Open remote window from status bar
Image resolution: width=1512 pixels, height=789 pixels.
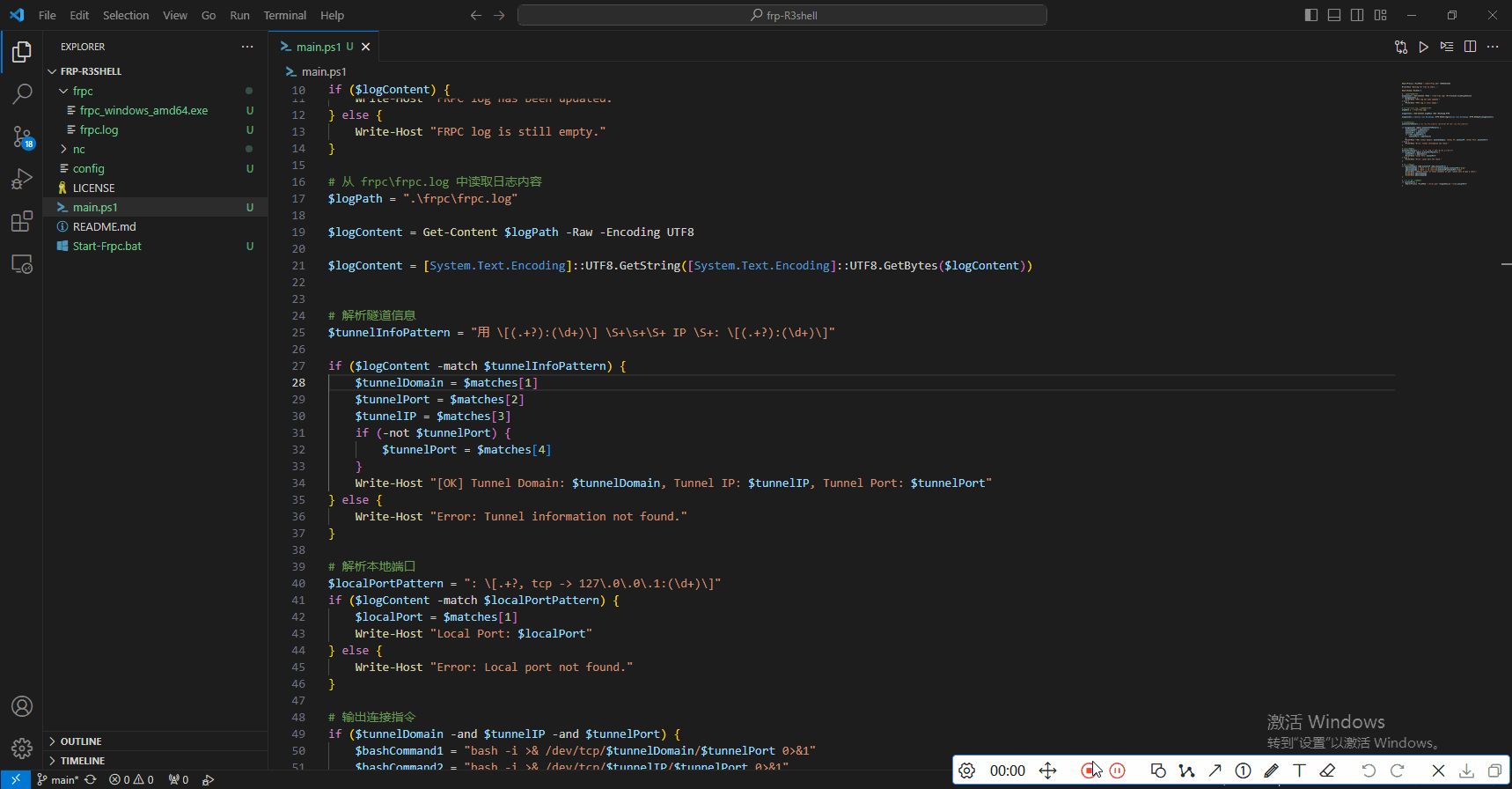pos(15,779)
